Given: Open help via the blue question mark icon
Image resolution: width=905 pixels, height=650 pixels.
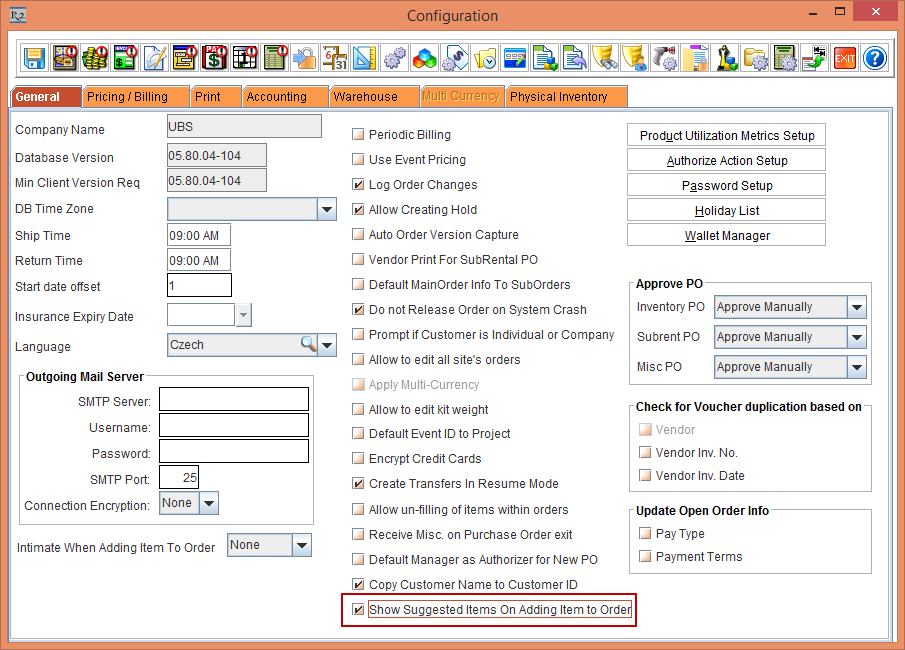Looking at the screenshot, I should [x=875, y=57].
